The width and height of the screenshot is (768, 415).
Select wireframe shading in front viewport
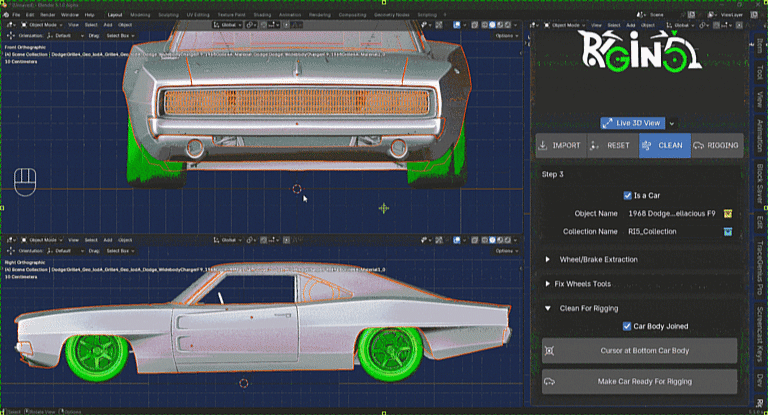(x=485, y=24)
